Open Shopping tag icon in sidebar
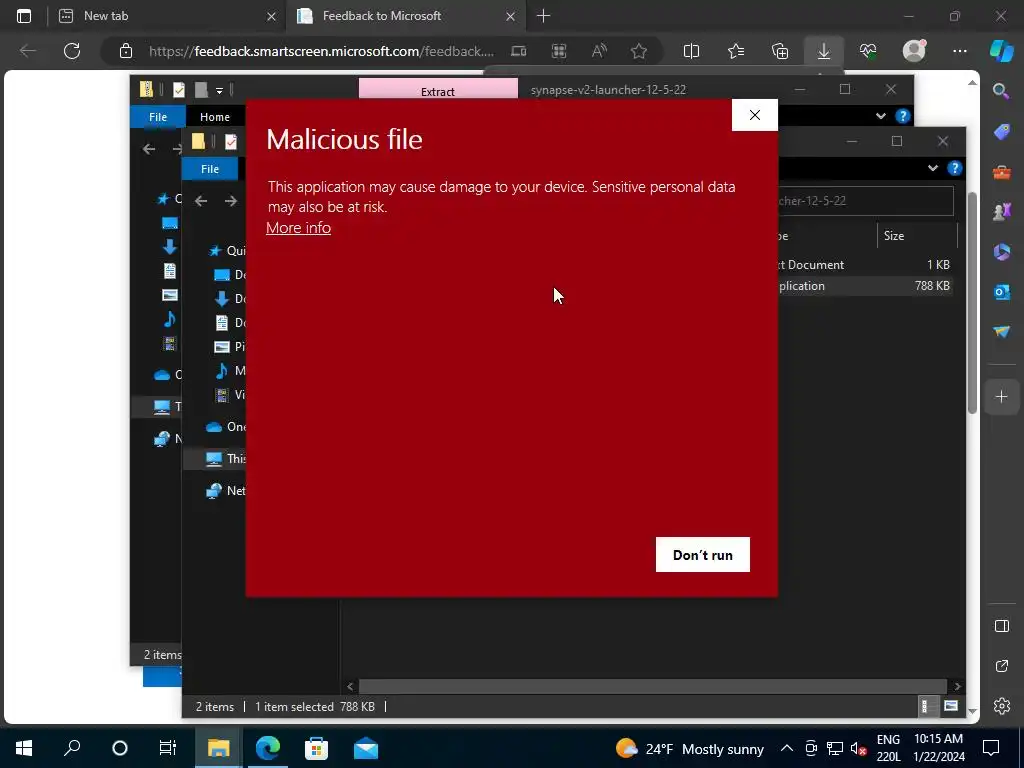Image resolution: width=1024 pixels, height=768 pixels. click(x=1001, y=131)
